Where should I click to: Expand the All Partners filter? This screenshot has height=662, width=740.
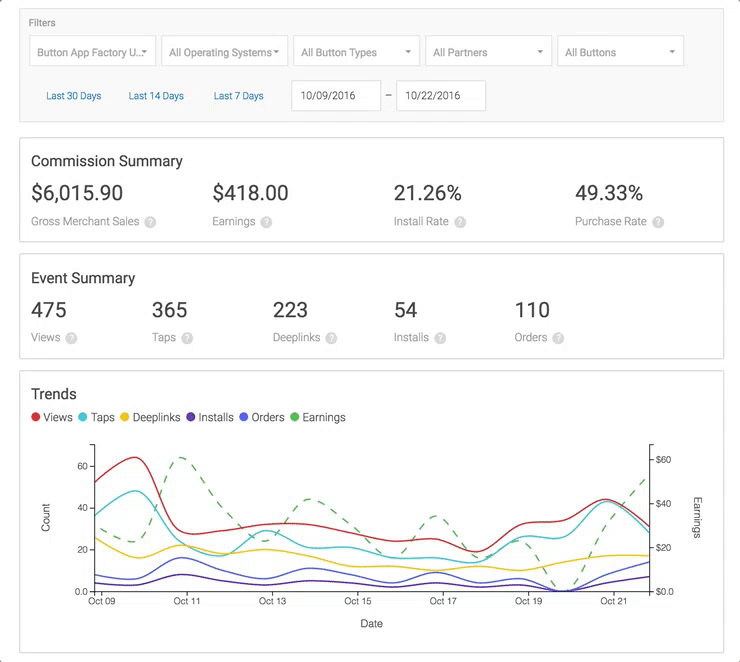click(x=488, y=51)
